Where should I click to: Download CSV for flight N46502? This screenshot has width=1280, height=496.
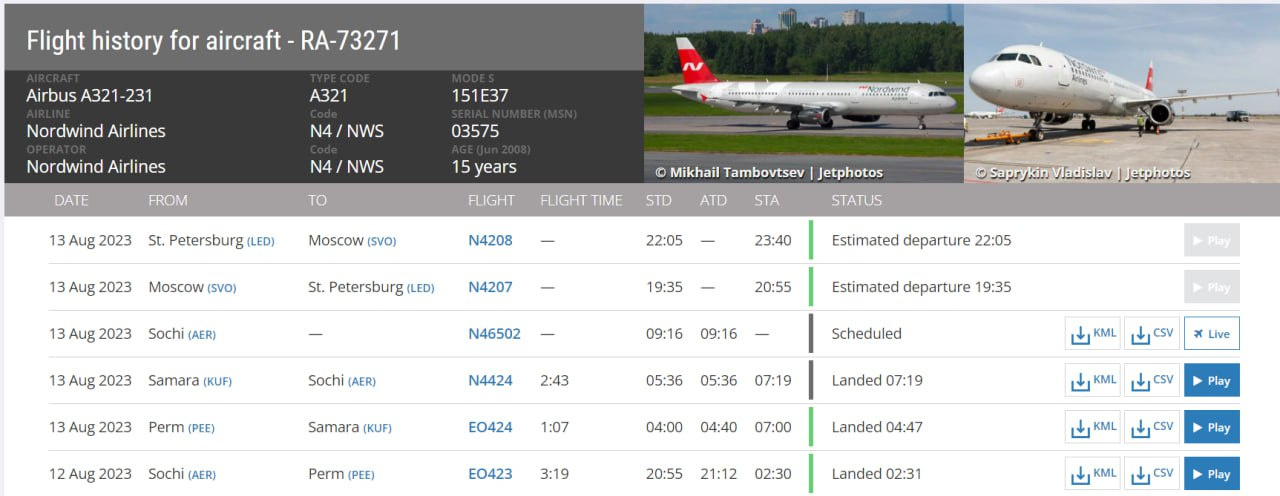pos(1151,333)
